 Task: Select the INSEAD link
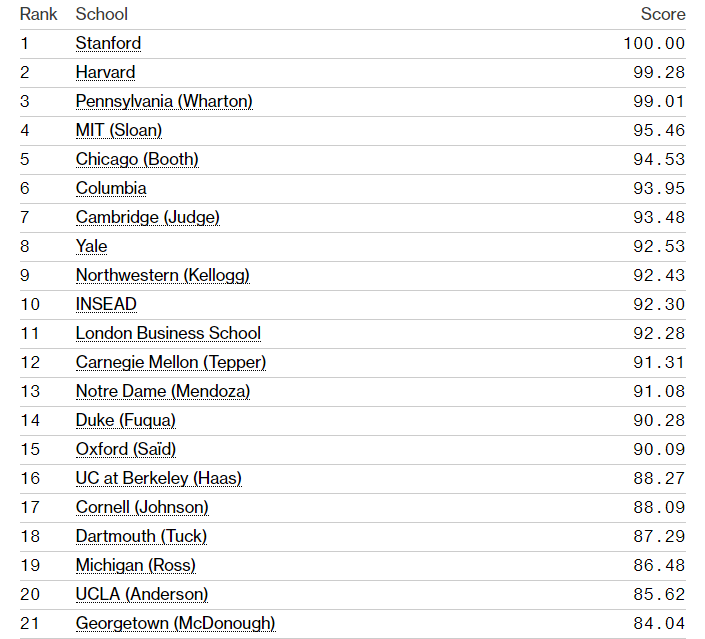[x=106, y=304]
